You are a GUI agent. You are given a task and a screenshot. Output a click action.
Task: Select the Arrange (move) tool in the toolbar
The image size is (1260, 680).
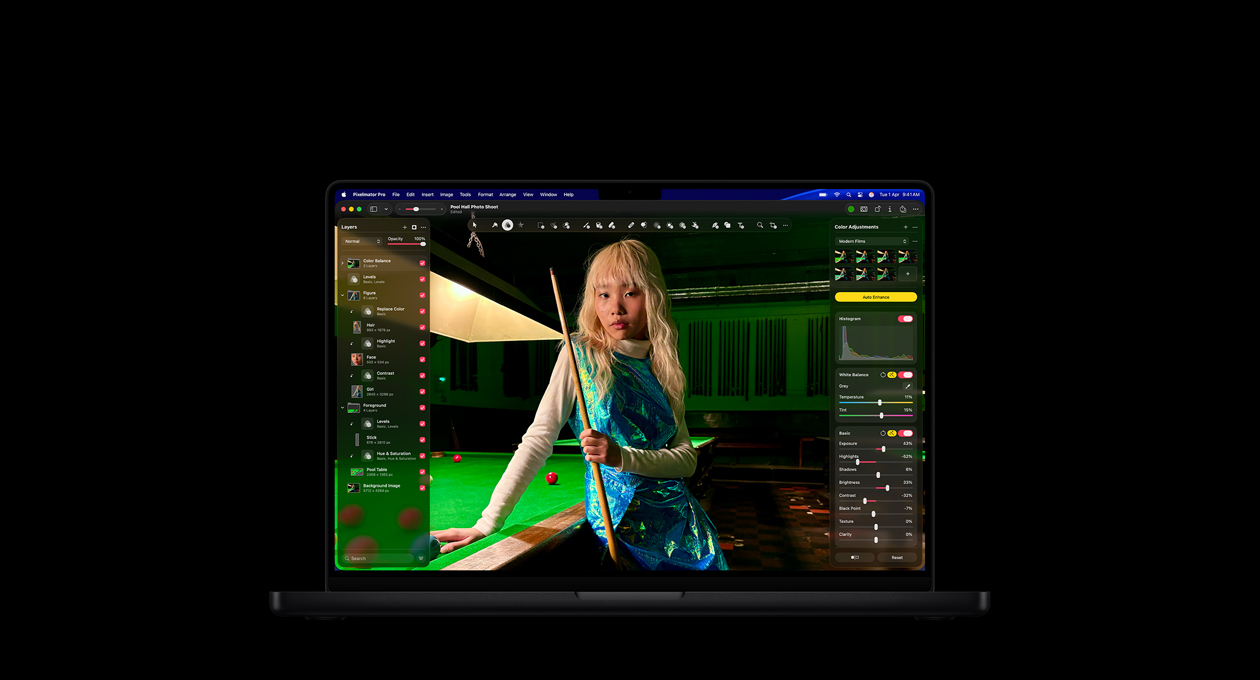(x=474, y=225)
